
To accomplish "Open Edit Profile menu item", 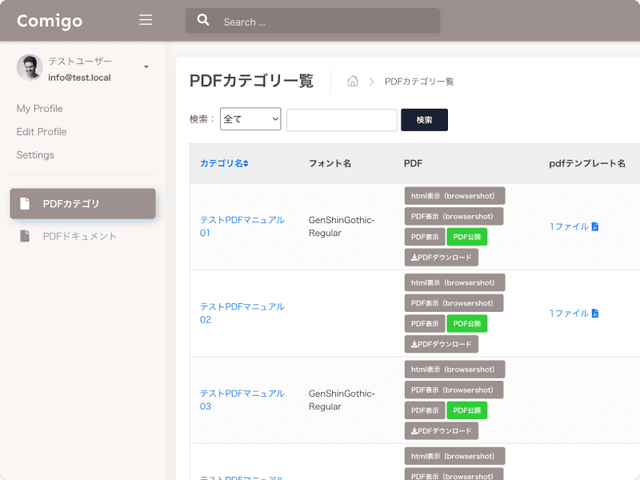I will (x=41, y=131).
